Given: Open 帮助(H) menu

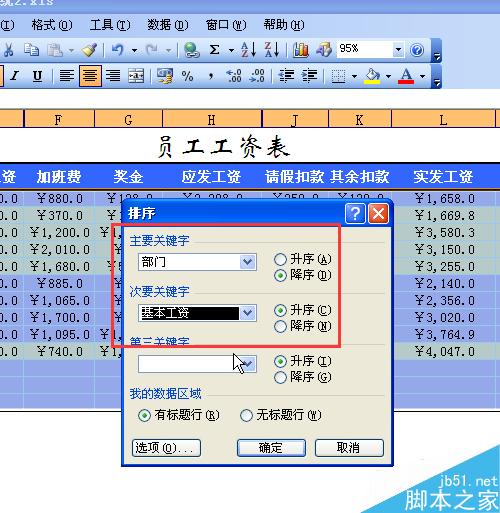Looking at the screenshot, I should [284, 25].
